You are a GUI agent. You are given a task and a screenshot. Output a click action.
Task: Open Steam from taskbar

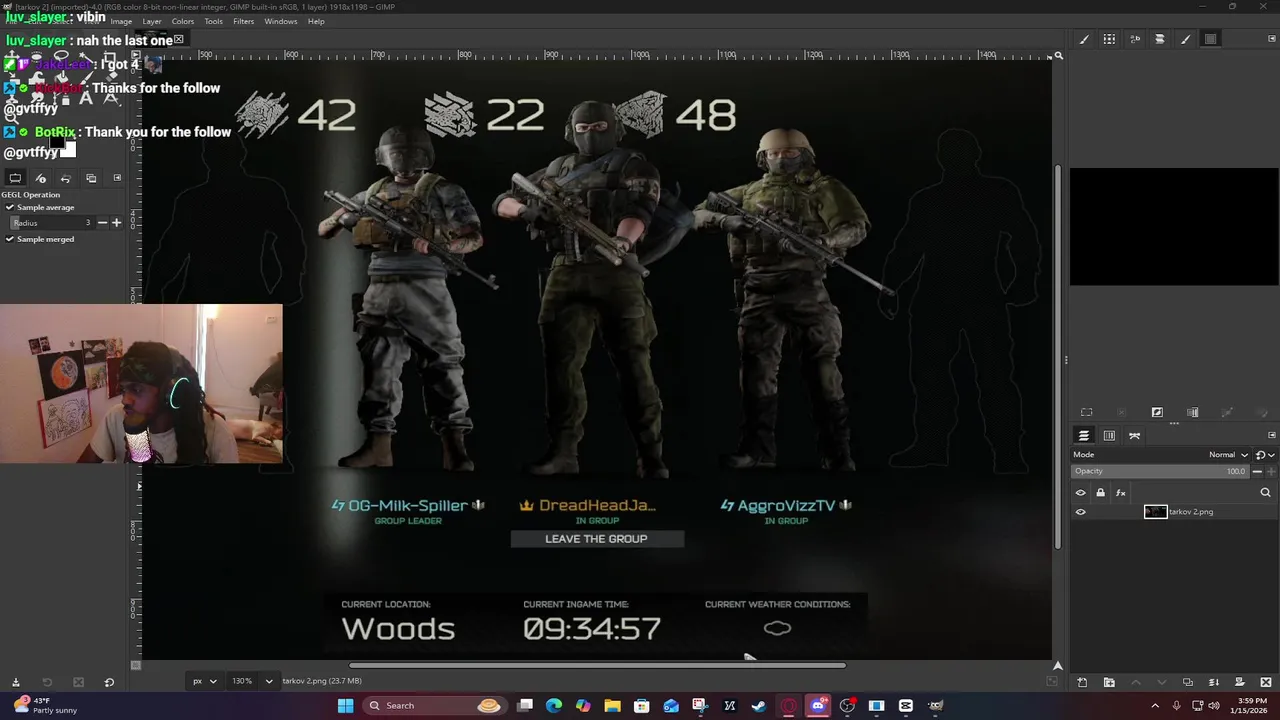pyautogui.click(x=759, y=706)
